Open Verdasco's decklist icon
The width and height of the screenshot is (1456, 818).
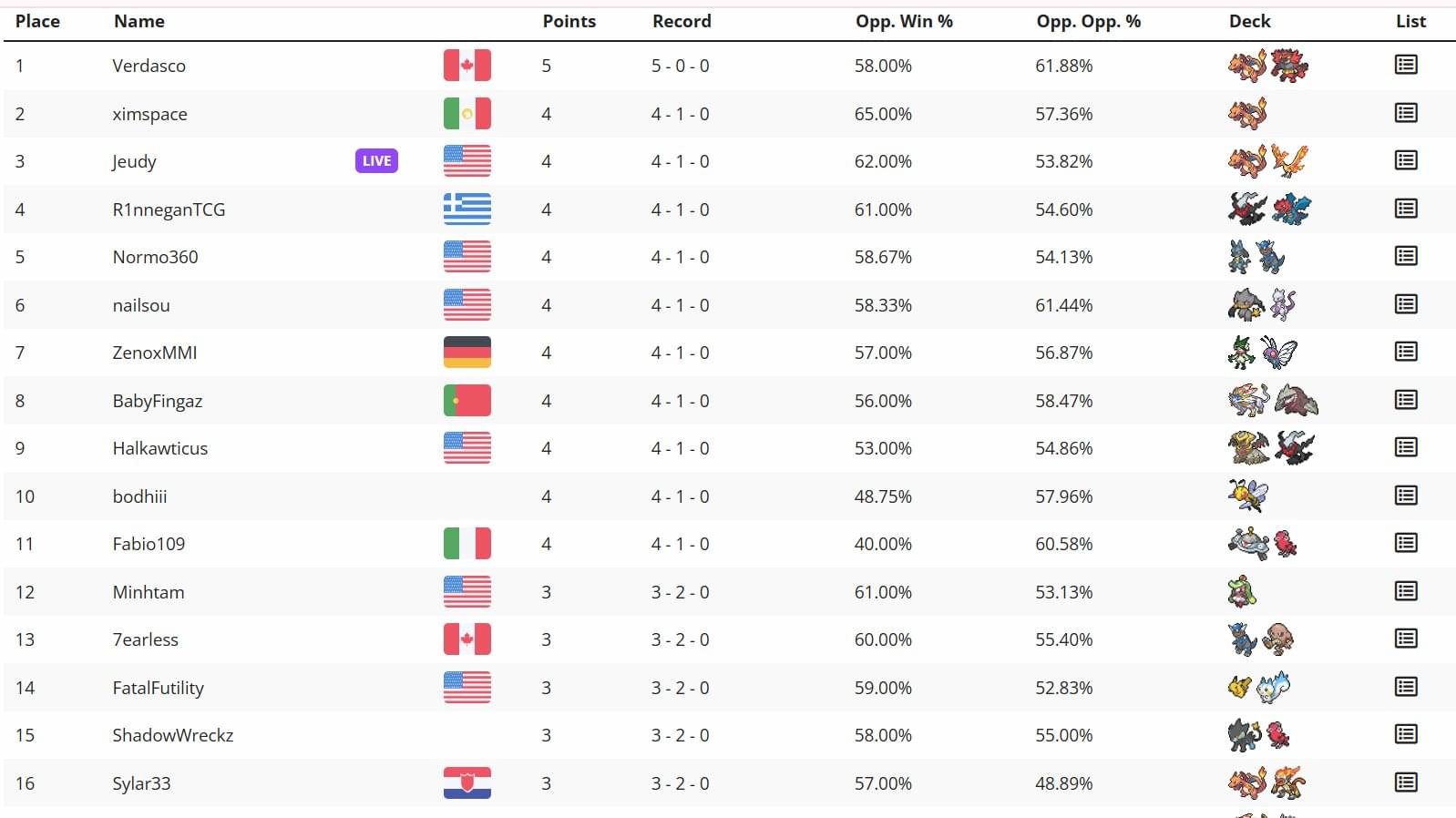tap(1405, 65)
